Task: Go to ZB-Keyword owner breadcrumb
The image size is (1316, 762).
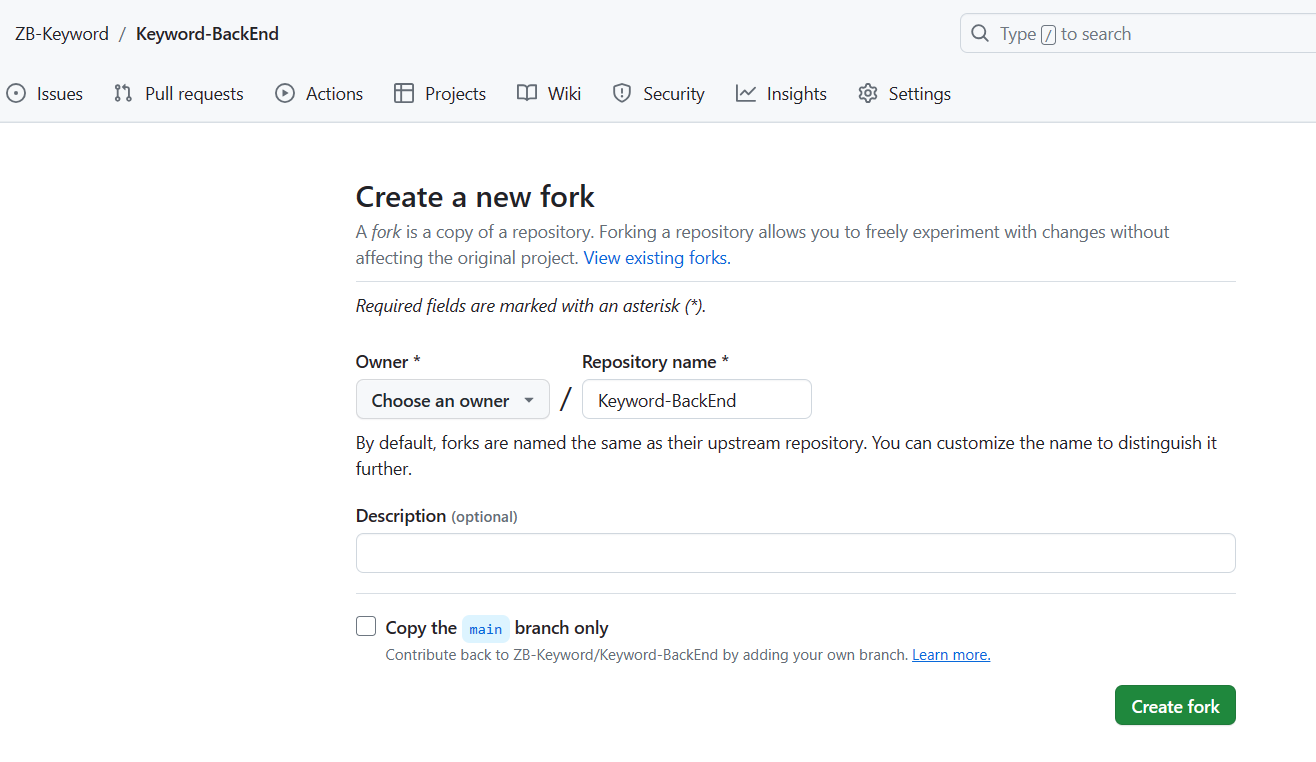Action: 62,34
